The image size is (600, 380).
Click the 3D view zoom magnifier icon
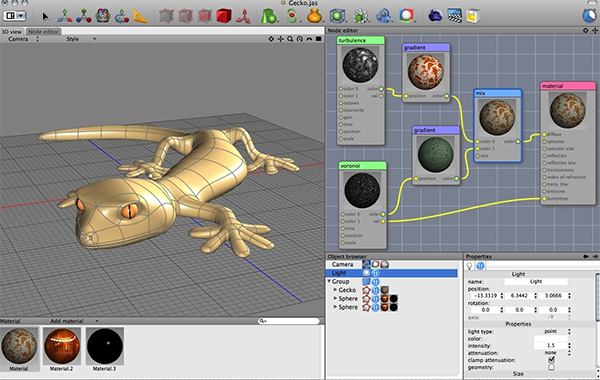tap(290, 39)
